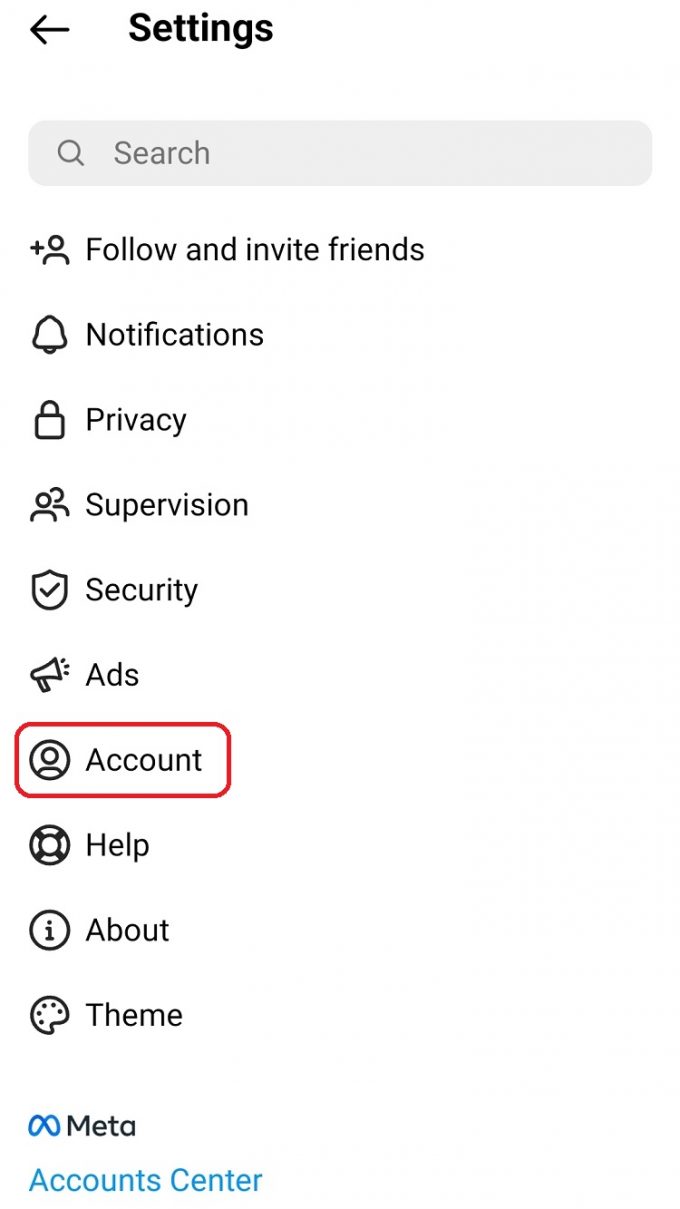This screenshot has width=680, height=1209.
Task: Open the Privacy settings entry
Action: point(135,420)
